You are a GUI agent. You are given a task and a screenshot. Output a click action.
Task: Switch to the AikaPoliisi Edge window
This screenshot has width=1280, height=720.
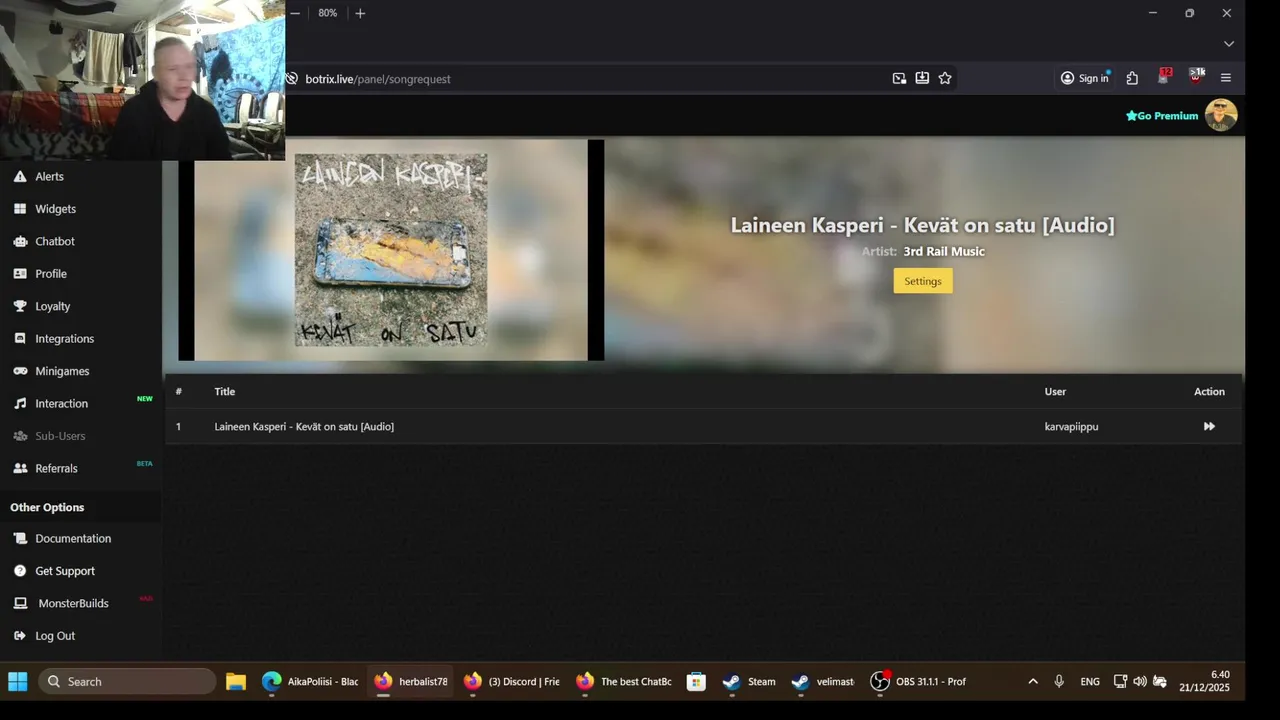(310, 682)
